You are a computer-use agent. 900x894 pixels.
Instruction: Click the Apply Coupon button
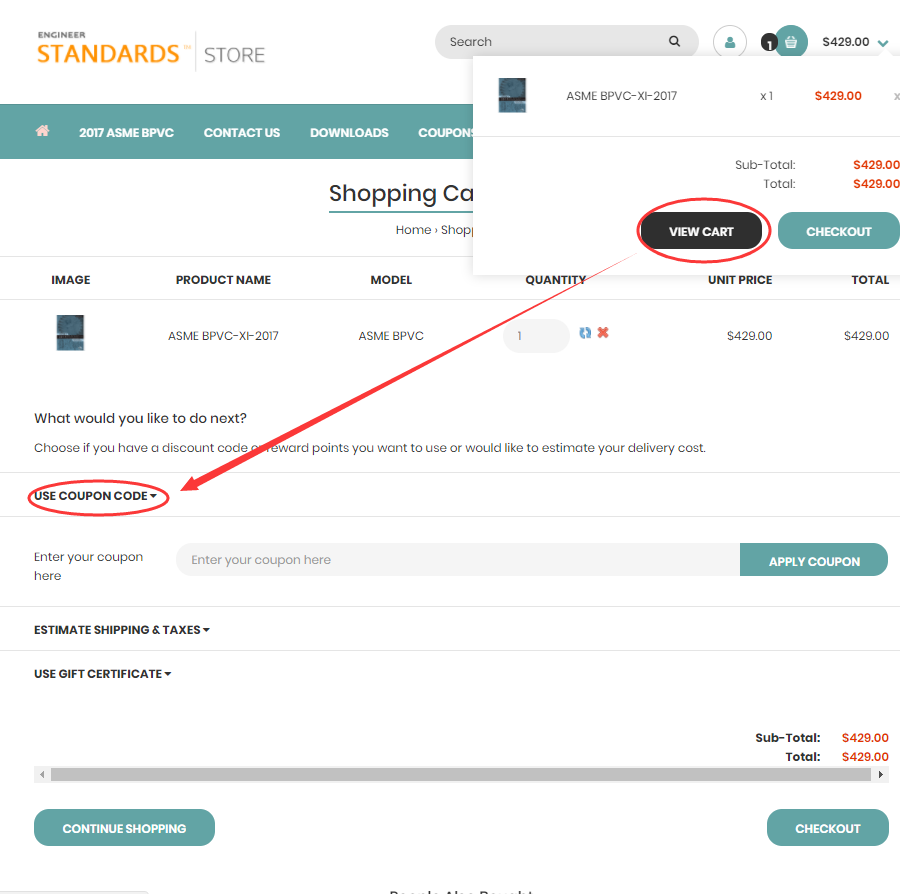pyautogui.click(x=814, y=560)
